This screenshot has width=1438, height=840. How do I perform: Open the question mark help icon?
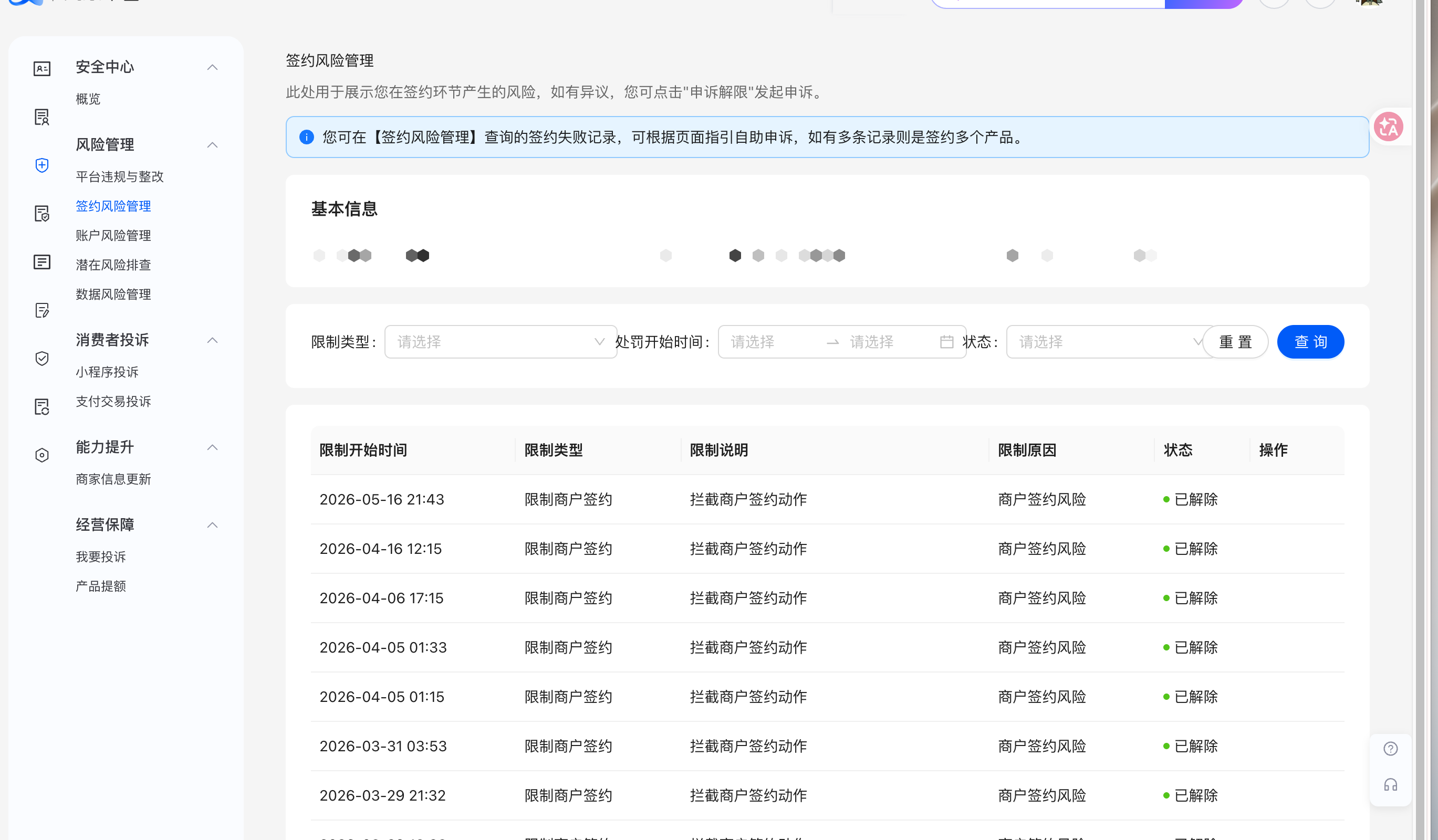(1391, 749)
